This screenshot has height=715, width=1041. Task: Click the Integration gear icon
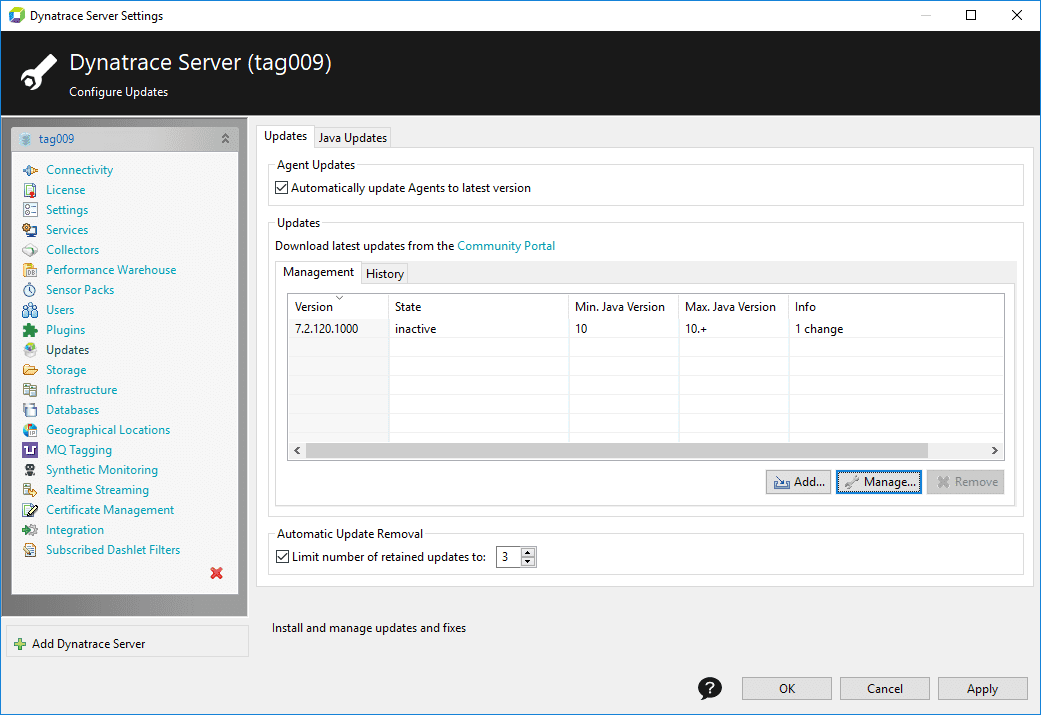[x=30, y=530]
